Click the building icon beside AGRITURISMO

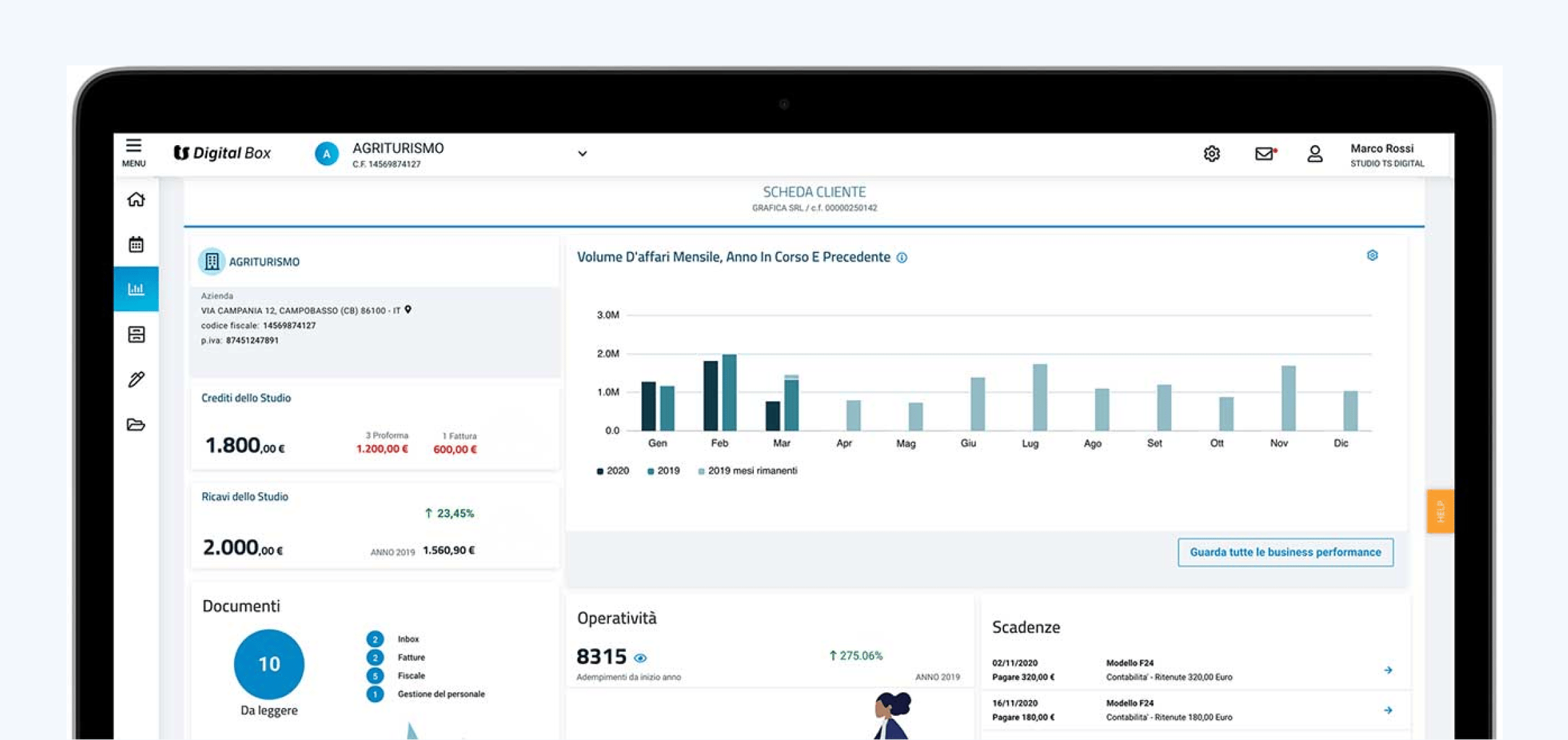212,261
